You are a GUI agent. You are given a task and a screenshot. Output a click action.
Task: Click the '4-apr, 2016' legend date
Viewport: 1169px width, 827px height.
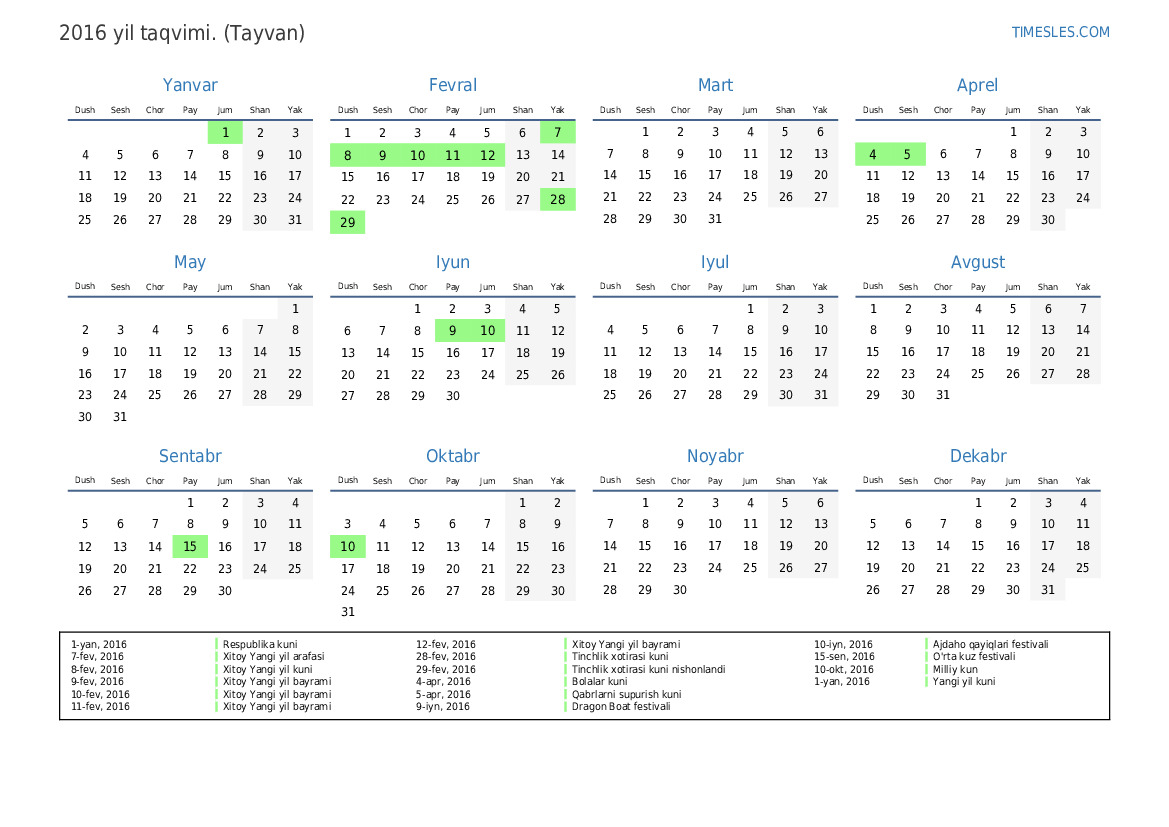coord(443,682)
